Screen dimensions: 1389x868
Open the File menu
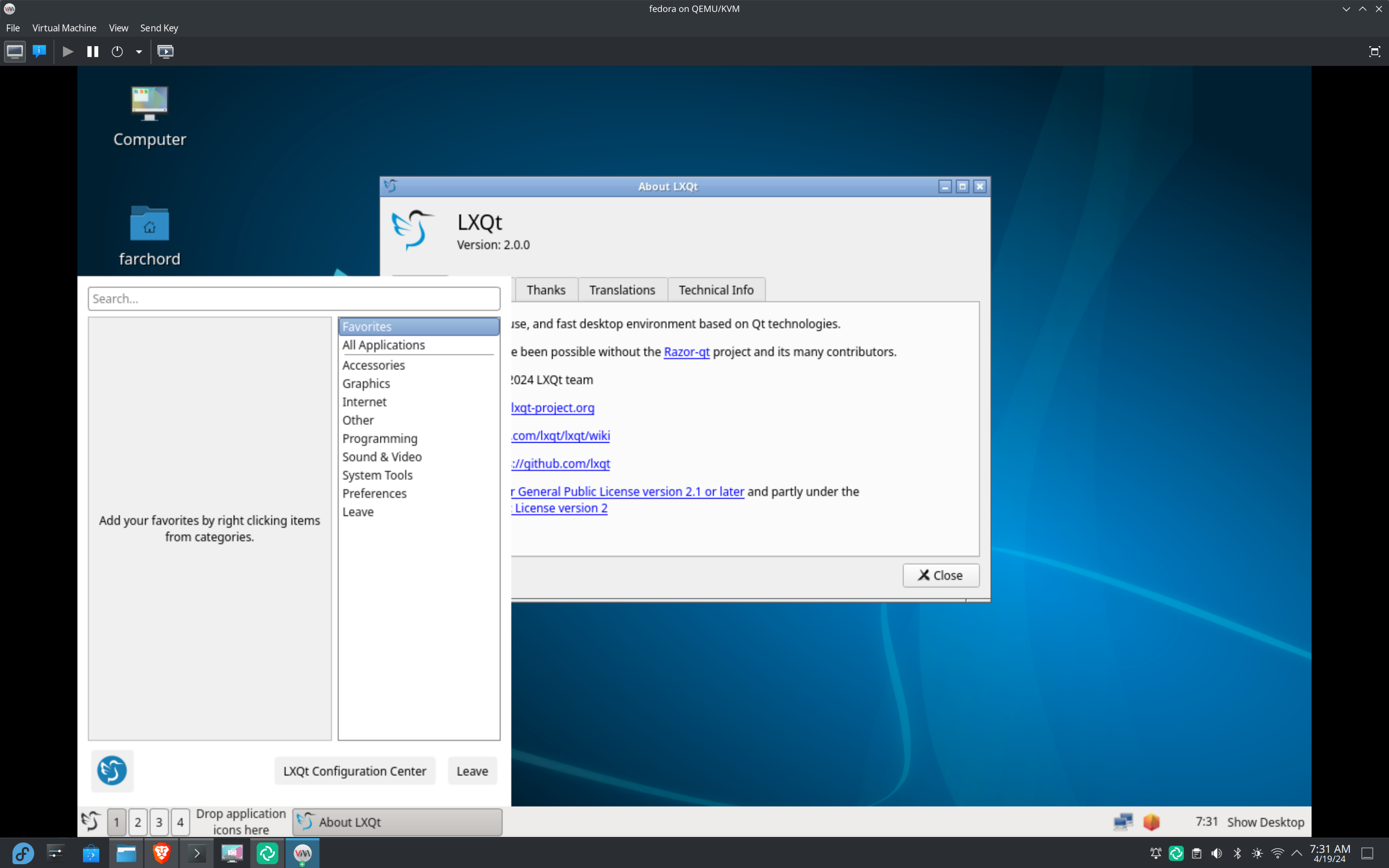pos(12,28)
